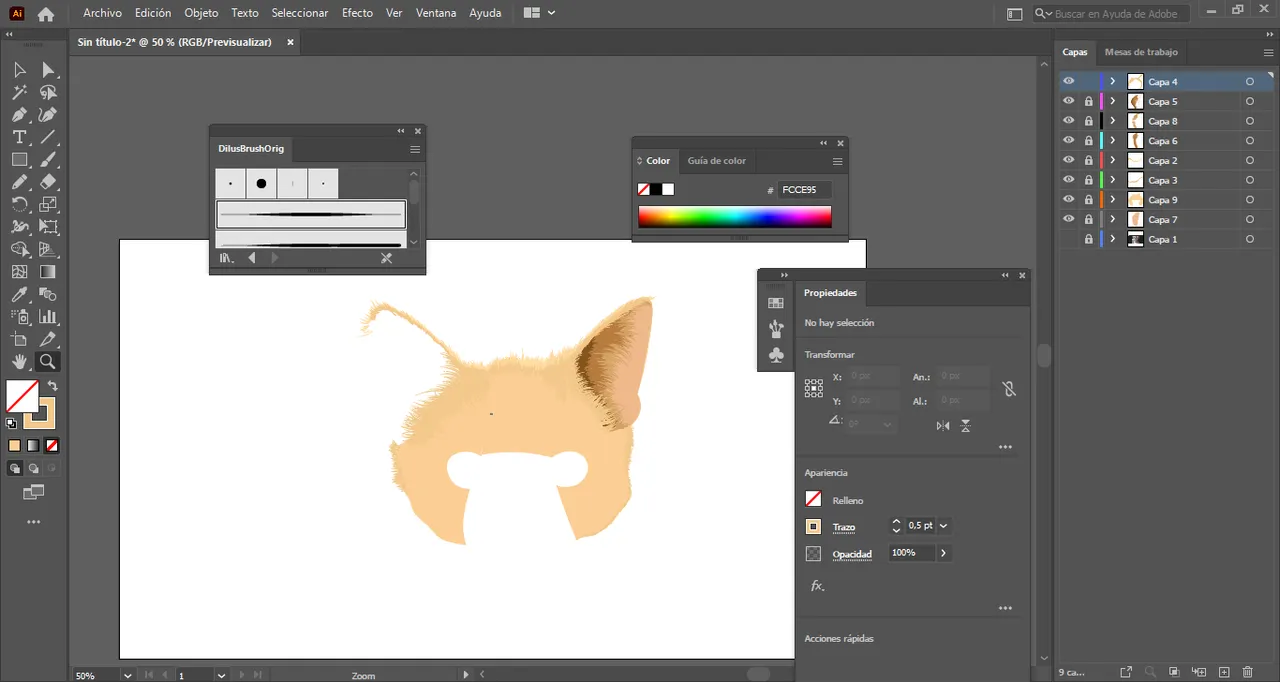Hide layer Capa 2
Viewport: 1280px width, 682px height.
point(1069,161)
